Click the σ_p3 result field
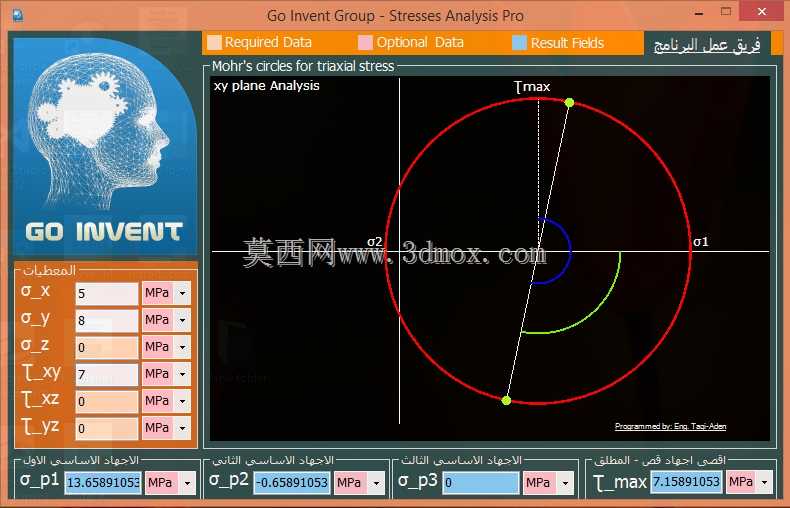The image size is (790, 508). (481, 483)
